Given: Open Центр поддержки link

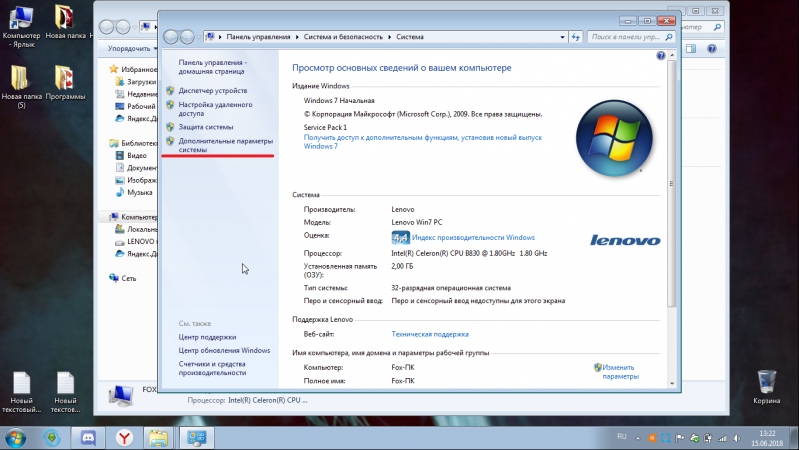Looking at the screenshot, I should click(207, 337).
